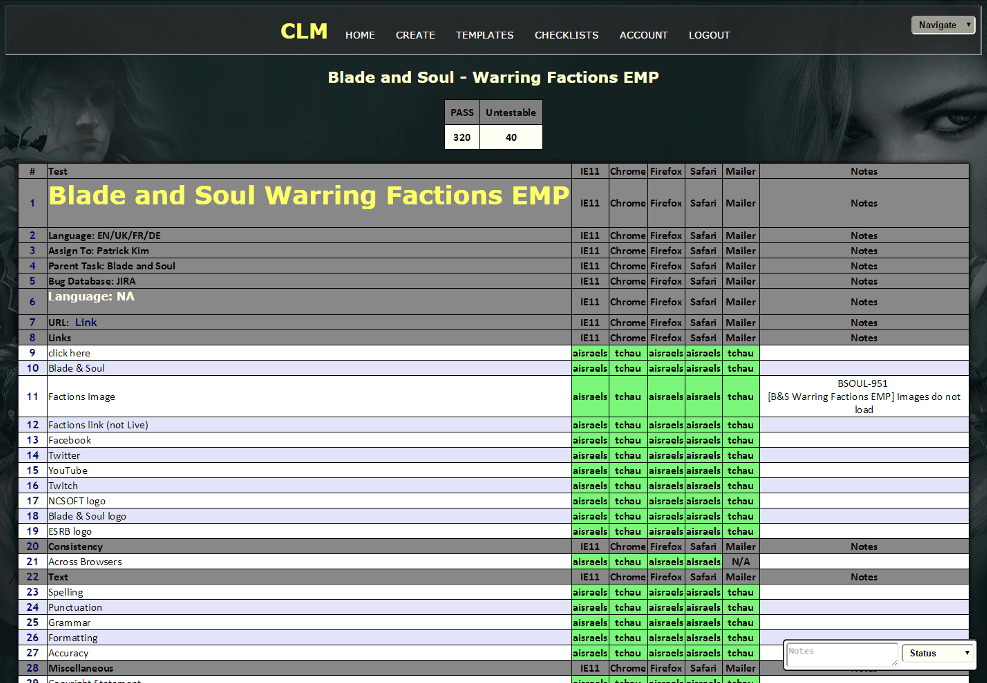Open the TEMPLATES page

(x=485, y=35)
